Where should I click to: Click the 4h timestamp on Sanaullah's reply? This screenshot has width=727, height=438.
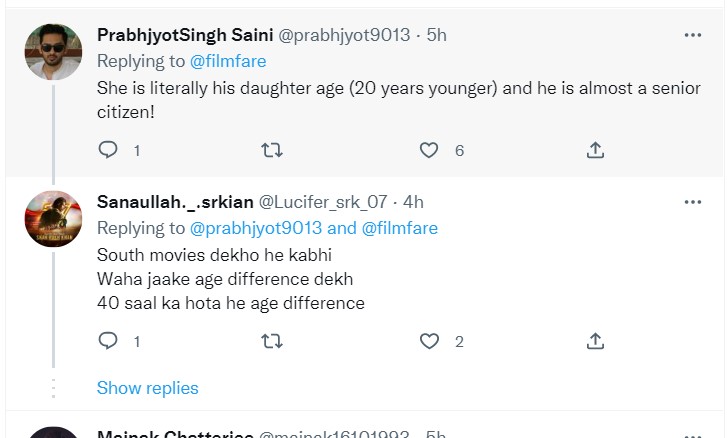click(x=413, y=203)
